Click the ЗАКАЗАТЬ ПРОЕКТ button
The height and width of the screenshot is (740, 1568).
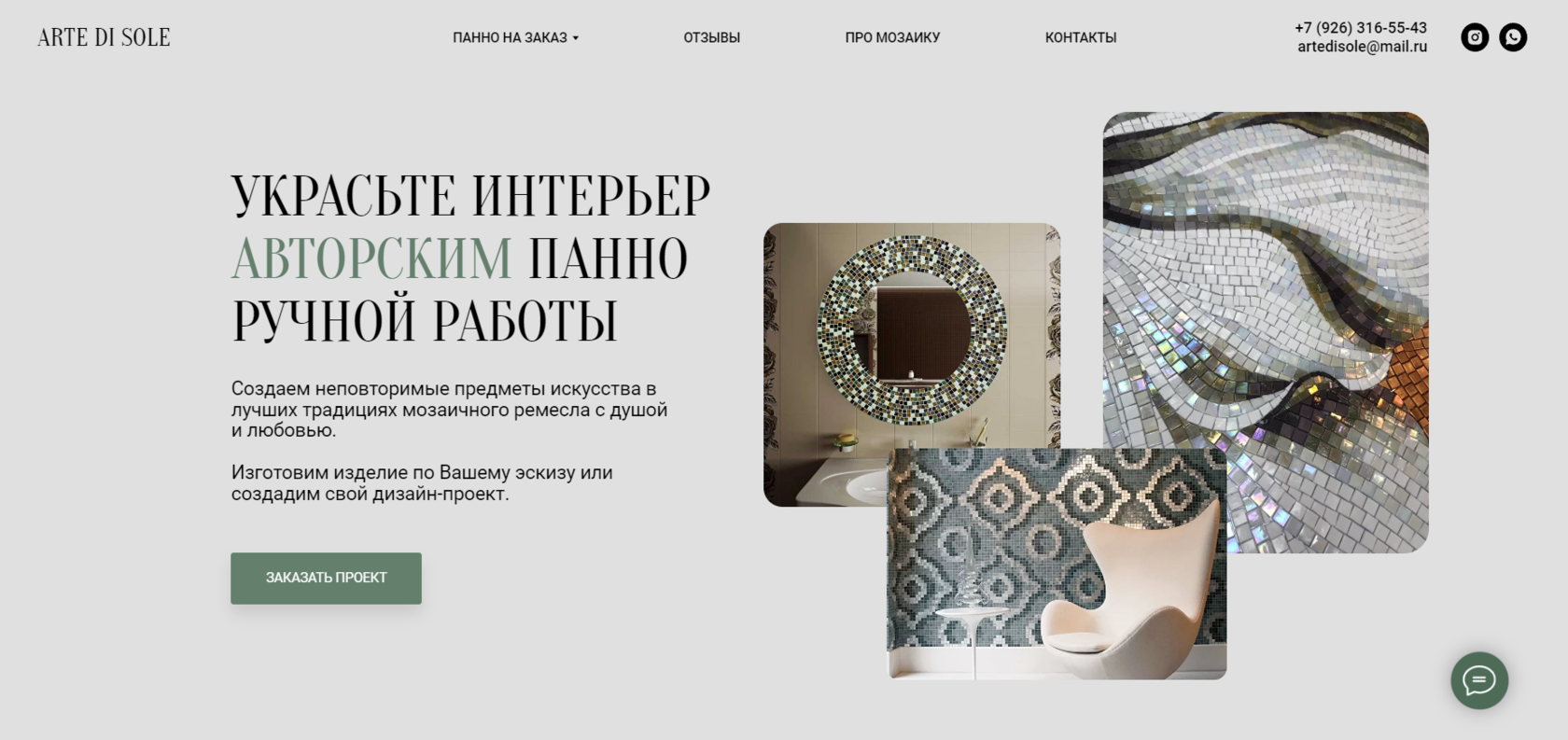coord(326,578)
